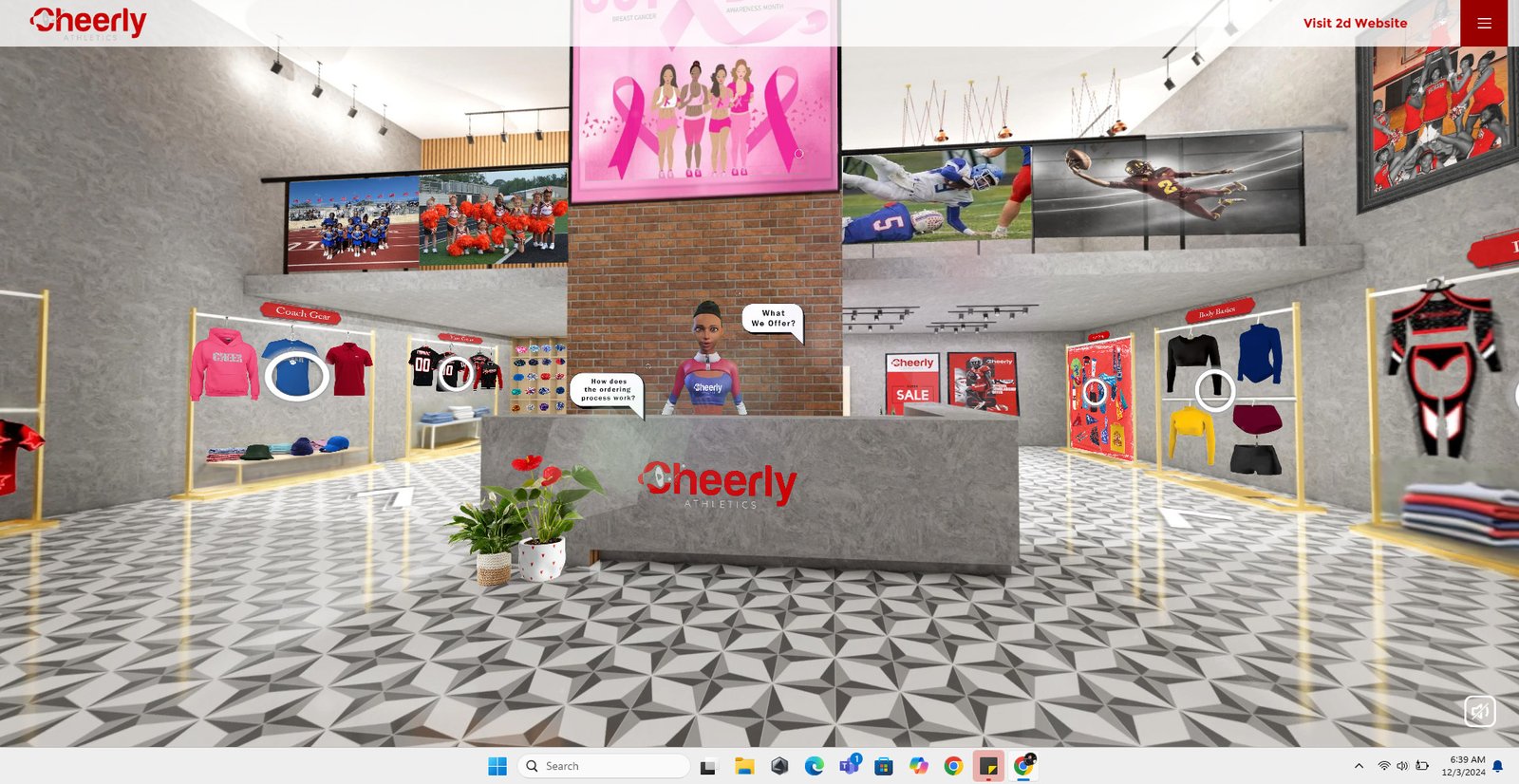Open File Explorer from the taskbar
The width and height of the screenshot is (1519, 784).
(x=744, y=766)
